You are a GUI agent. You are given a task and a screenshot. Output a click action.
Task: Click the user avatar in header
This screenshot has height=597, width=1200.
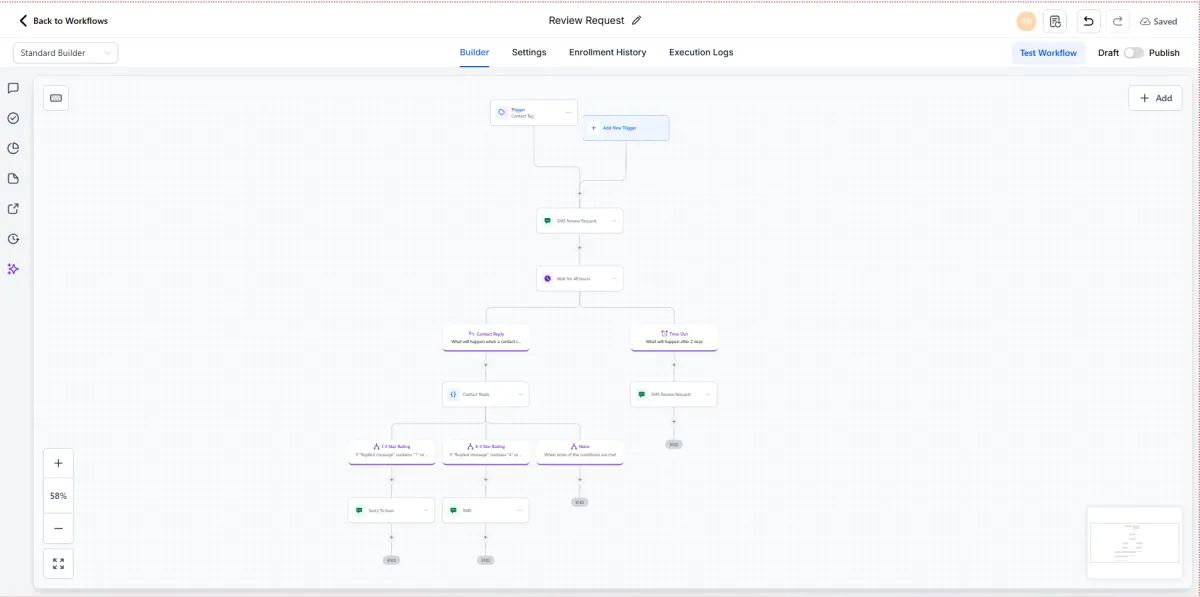[x=1026, y=21]
